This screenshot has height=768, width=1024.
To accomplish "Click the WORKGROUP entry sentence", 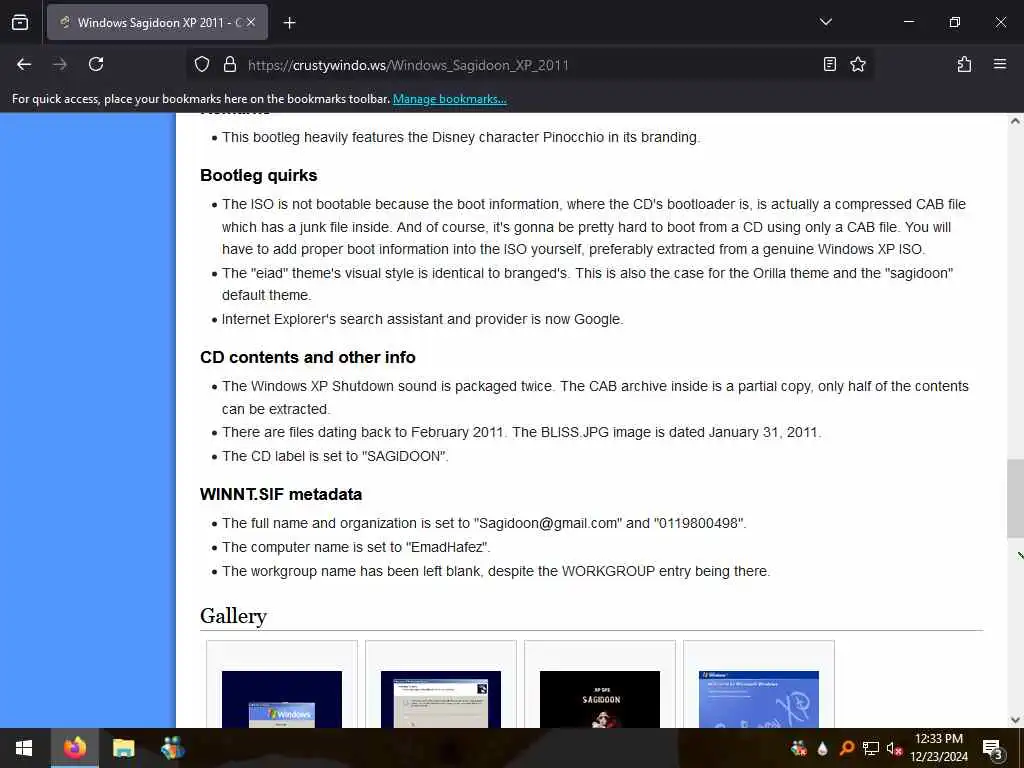I will click(x=496, y=571).
